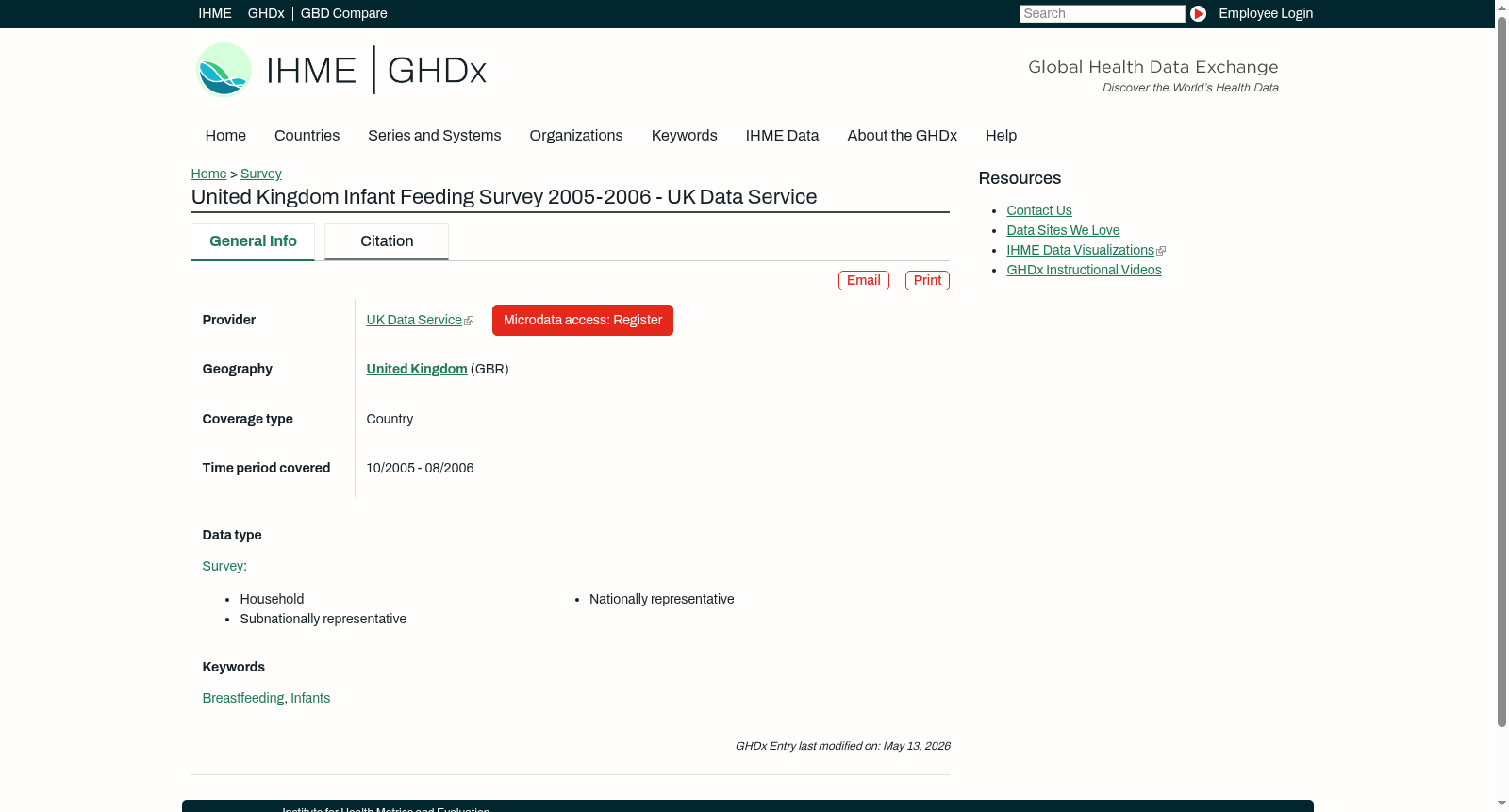This screenshot has width=1509, height=812.
Task: Click the 'Country' coverage type value
Action: click(390, 419)
